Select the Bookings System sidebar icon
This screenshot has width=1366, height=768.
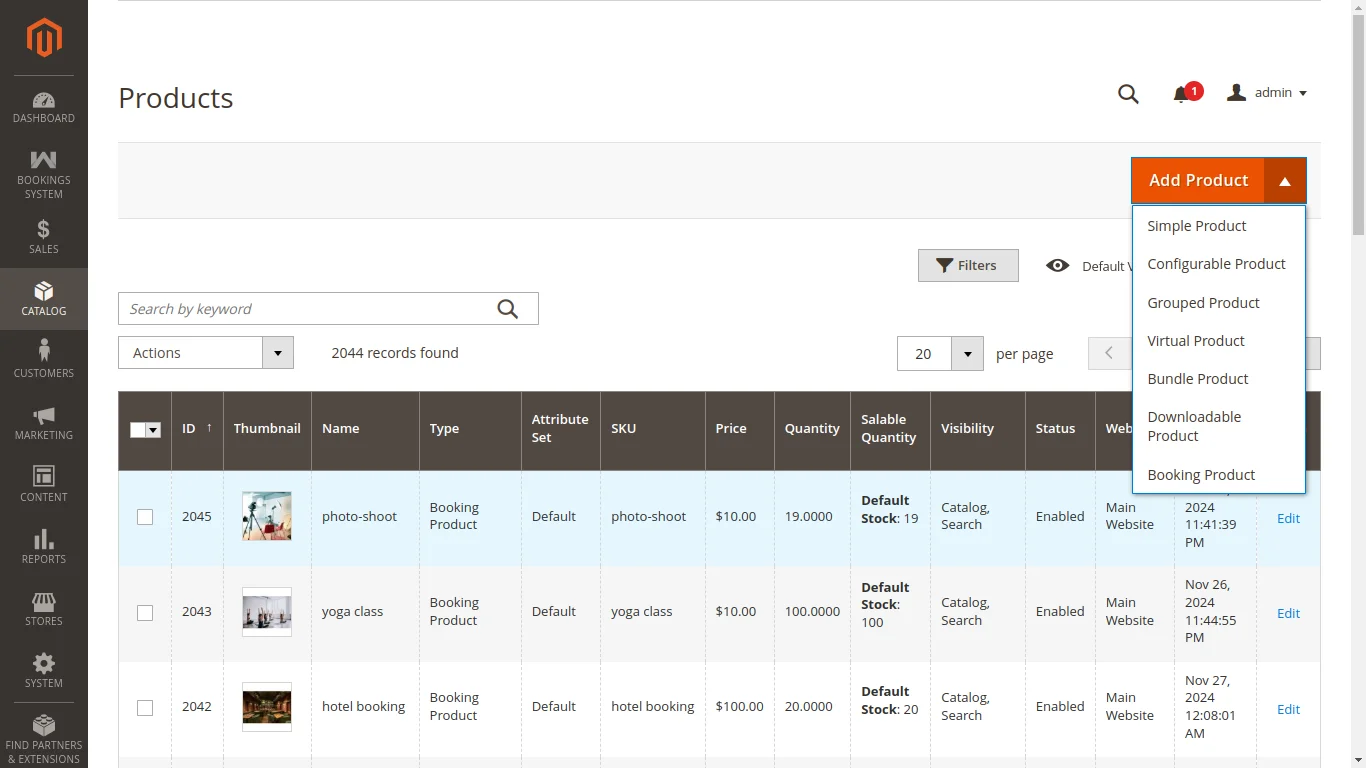point(43,170)
